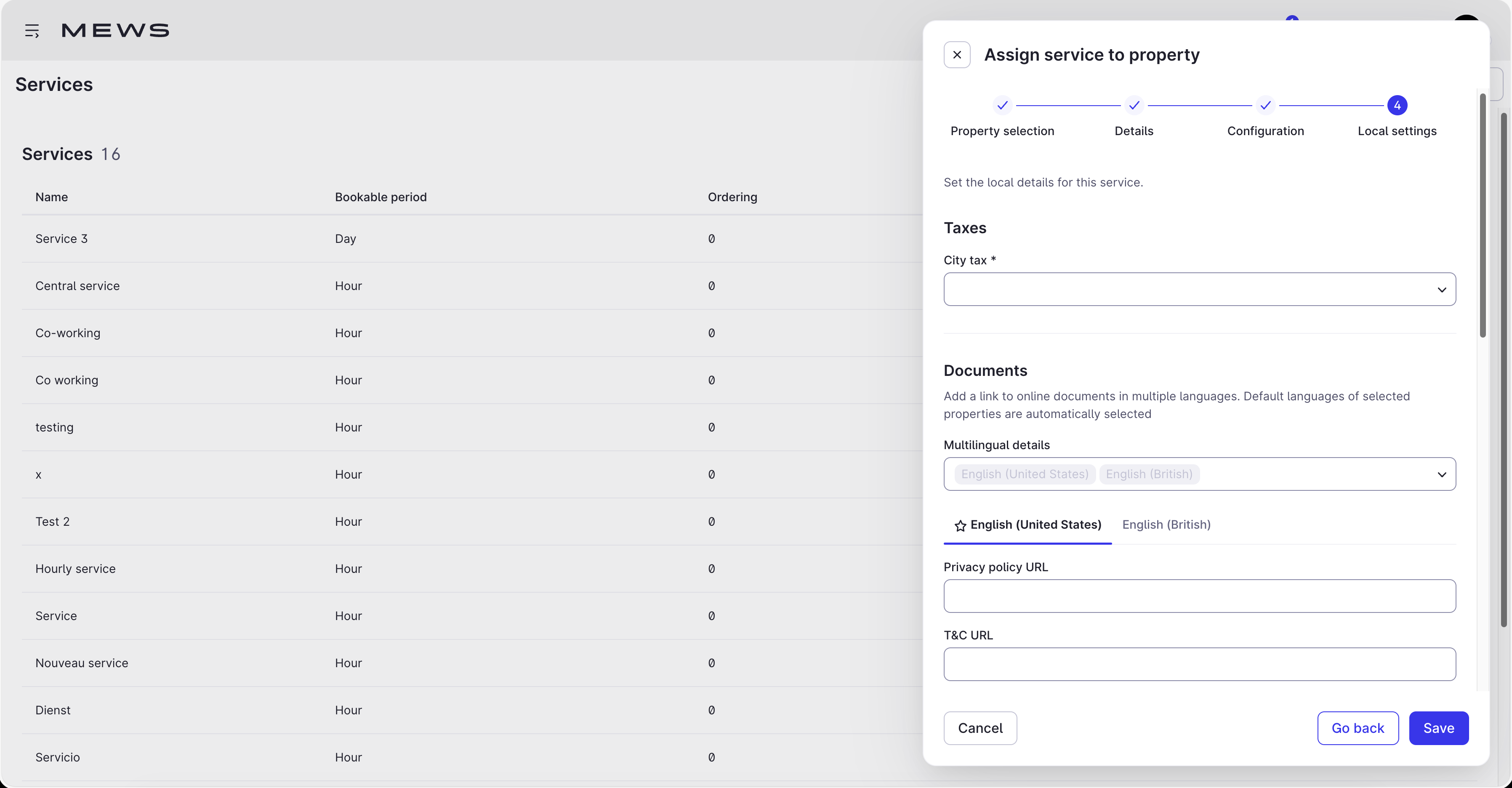Click the Cancel button
Screen dimensions: 1512x788
pyautogui.click(x=980, y=728)
